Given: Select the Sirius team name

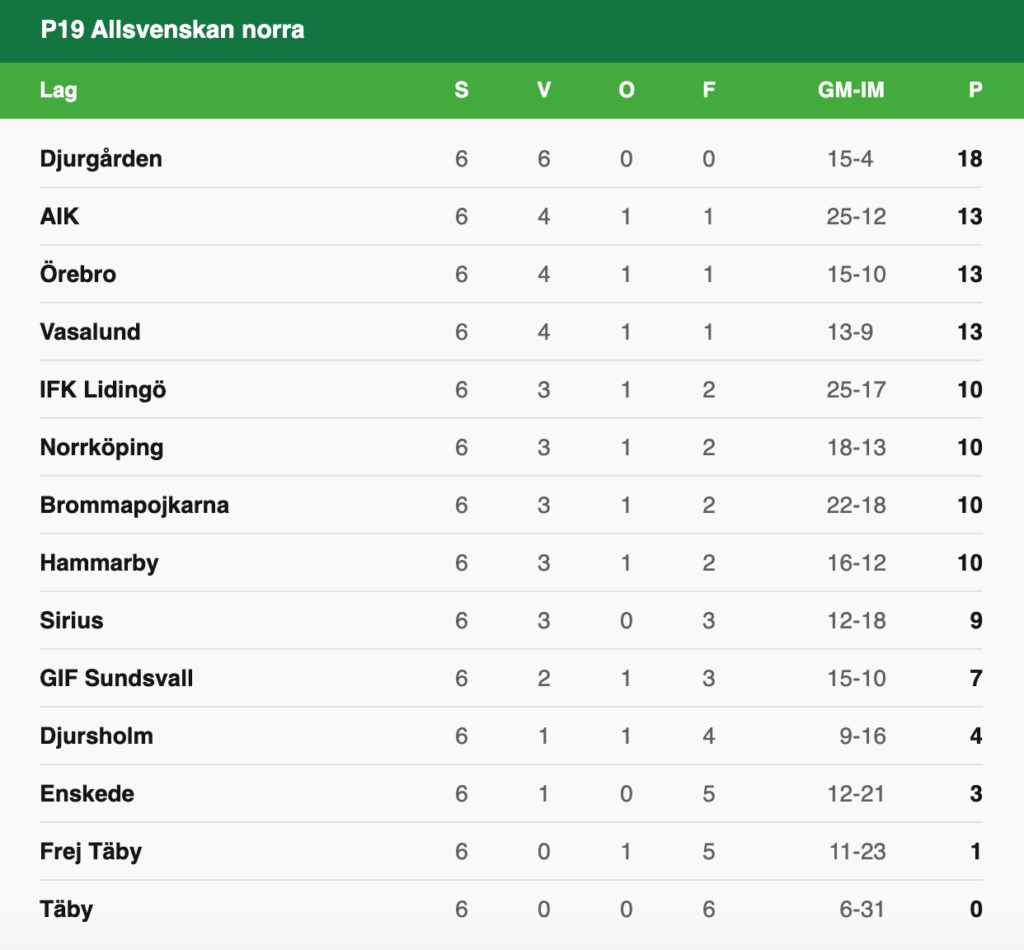Looking at the screenshot, I should tap(71, 621).
